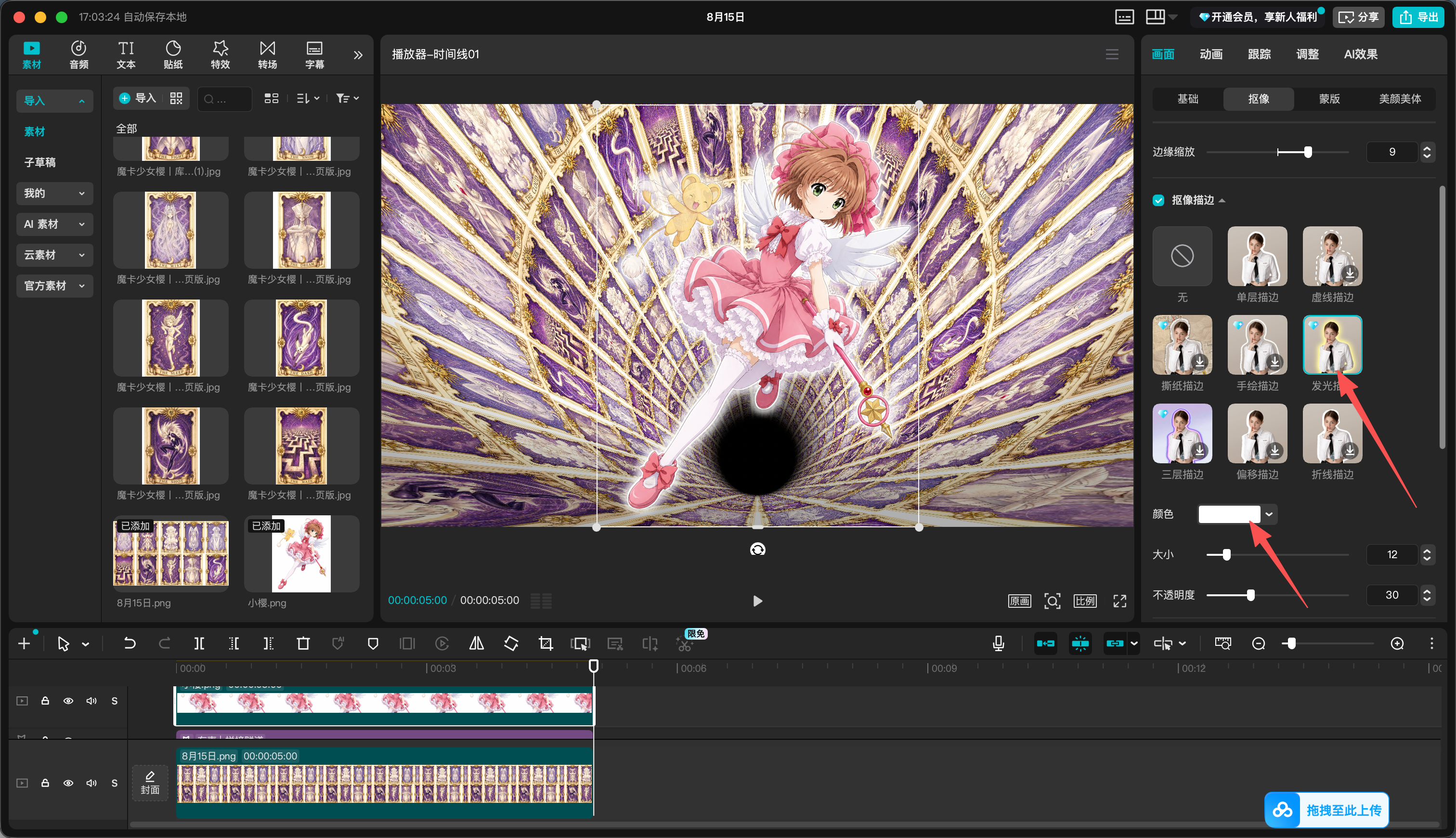
Task: Switch to the 动画 tab
Action: 1211,54
